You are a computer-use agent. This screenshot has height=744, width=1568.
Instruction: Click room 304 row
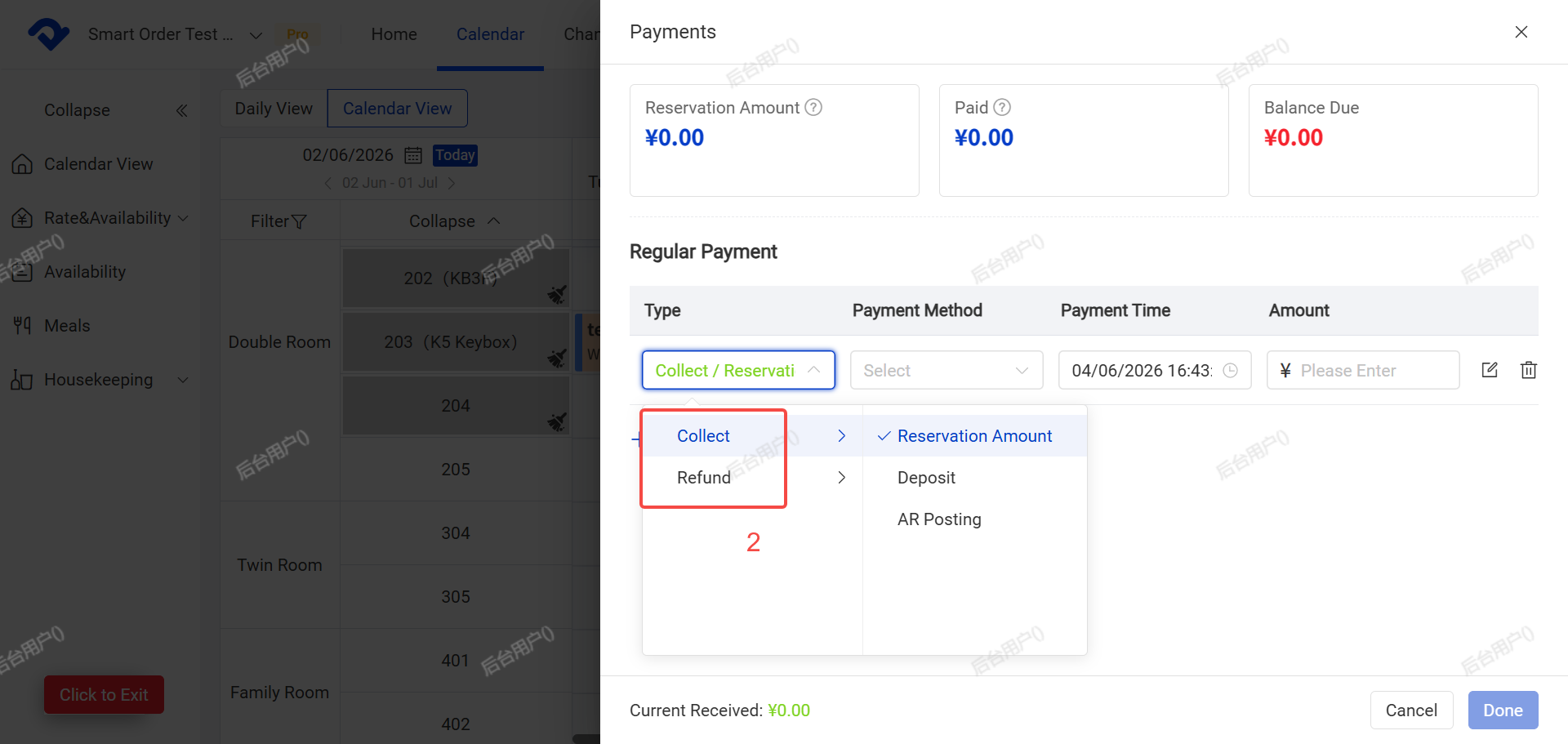tap(456, 533)
